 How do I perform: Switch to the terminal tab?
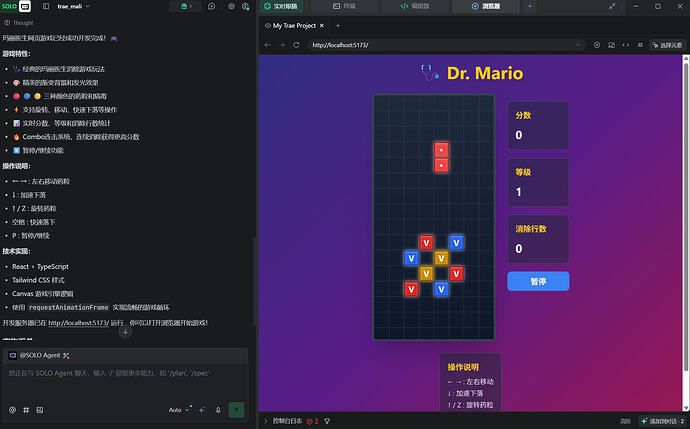pyautogui.click(x=345, y=6)
